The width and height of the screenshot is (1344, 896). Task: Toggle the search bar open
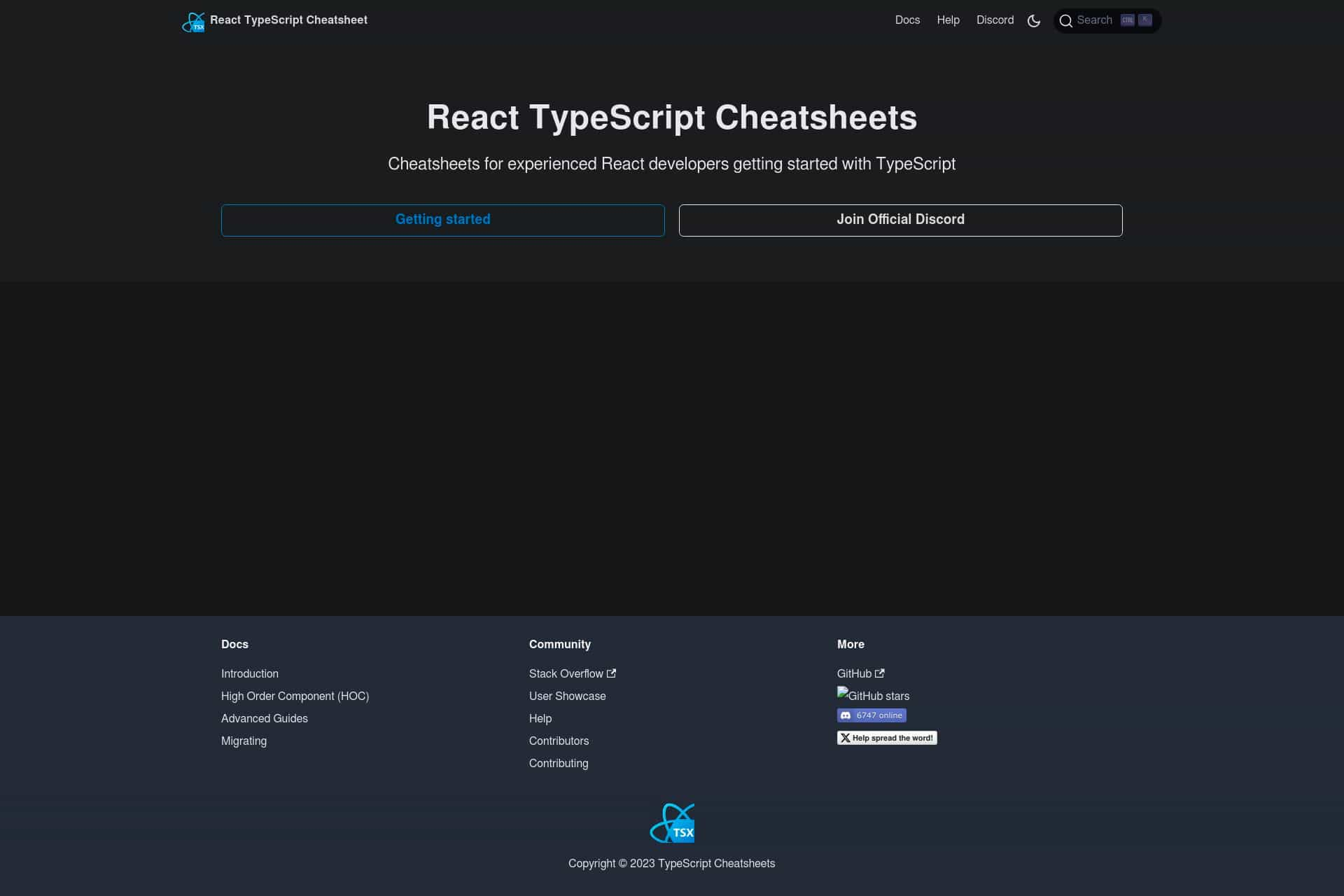click(1106, 20)
